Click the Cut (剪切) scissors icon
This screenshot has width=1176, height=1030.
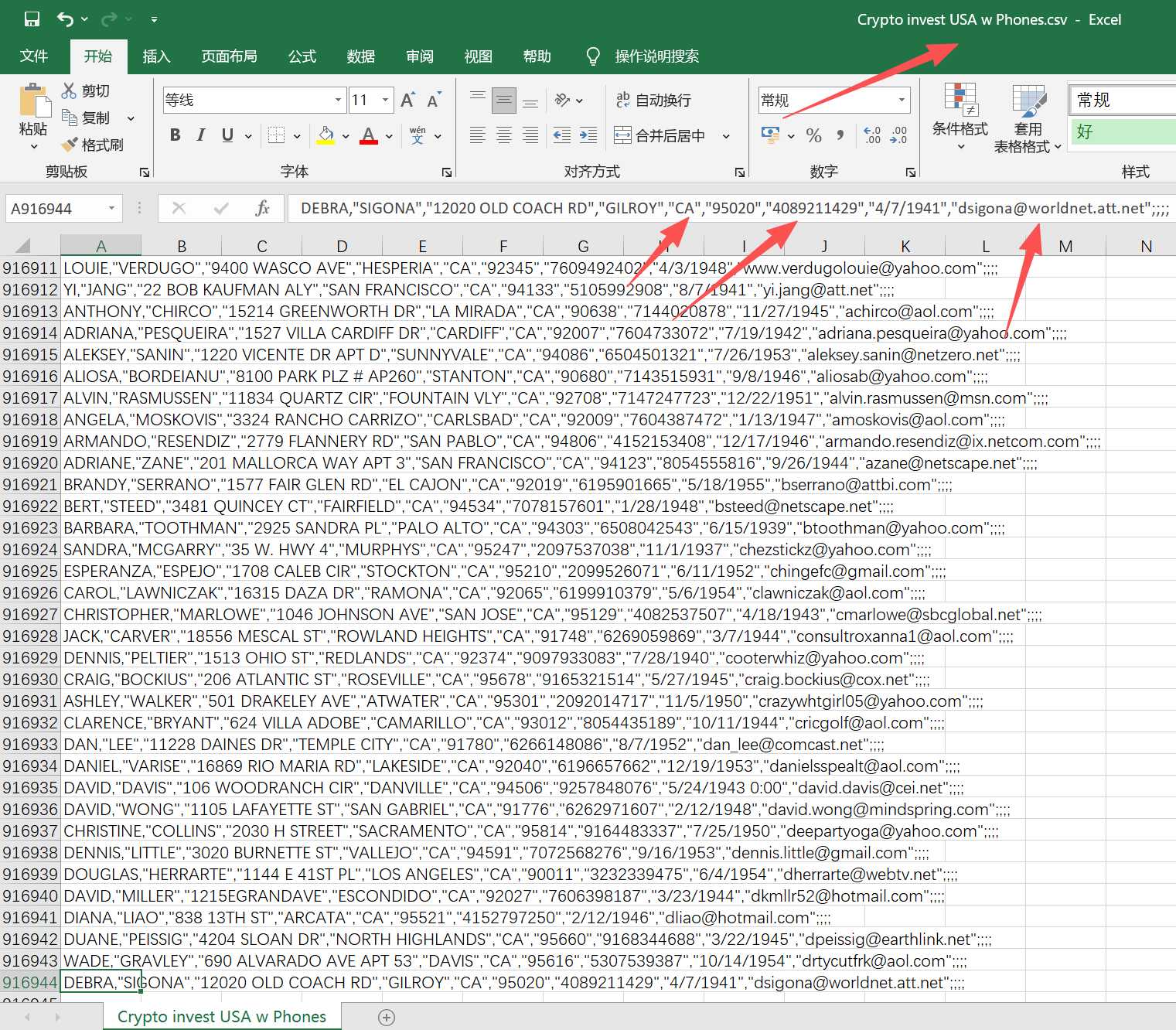[x=69, y=90]
